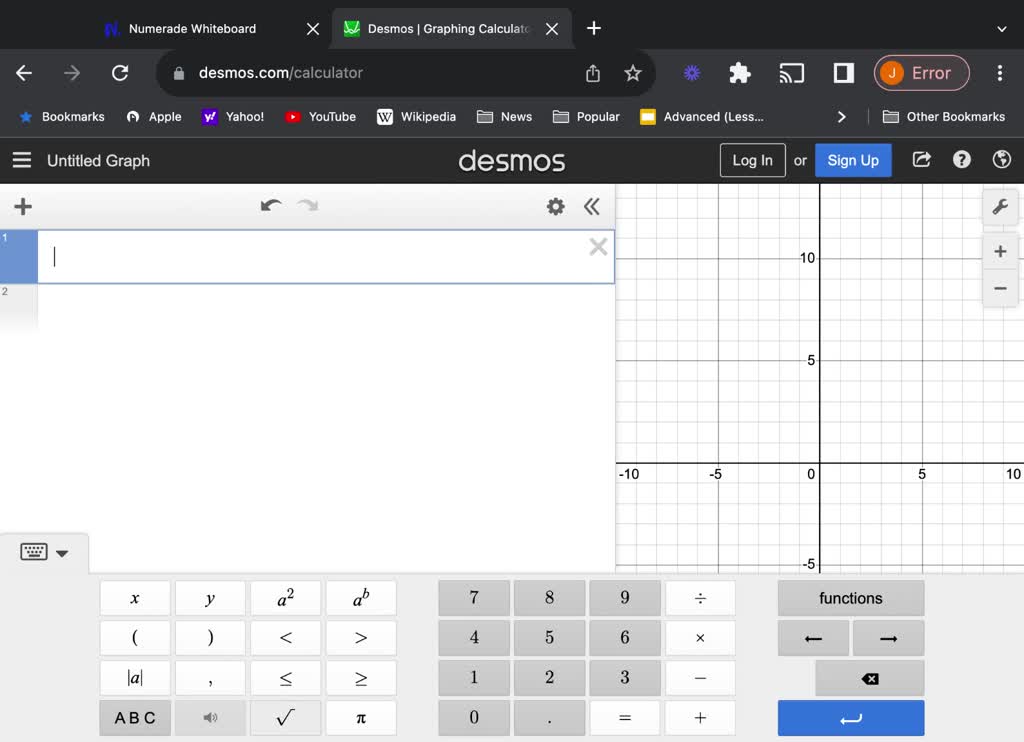The height and width of the screenshot is (742, 1024).
Task: Rename the Untitled Graph title
Action: click(x=98, y=161)
